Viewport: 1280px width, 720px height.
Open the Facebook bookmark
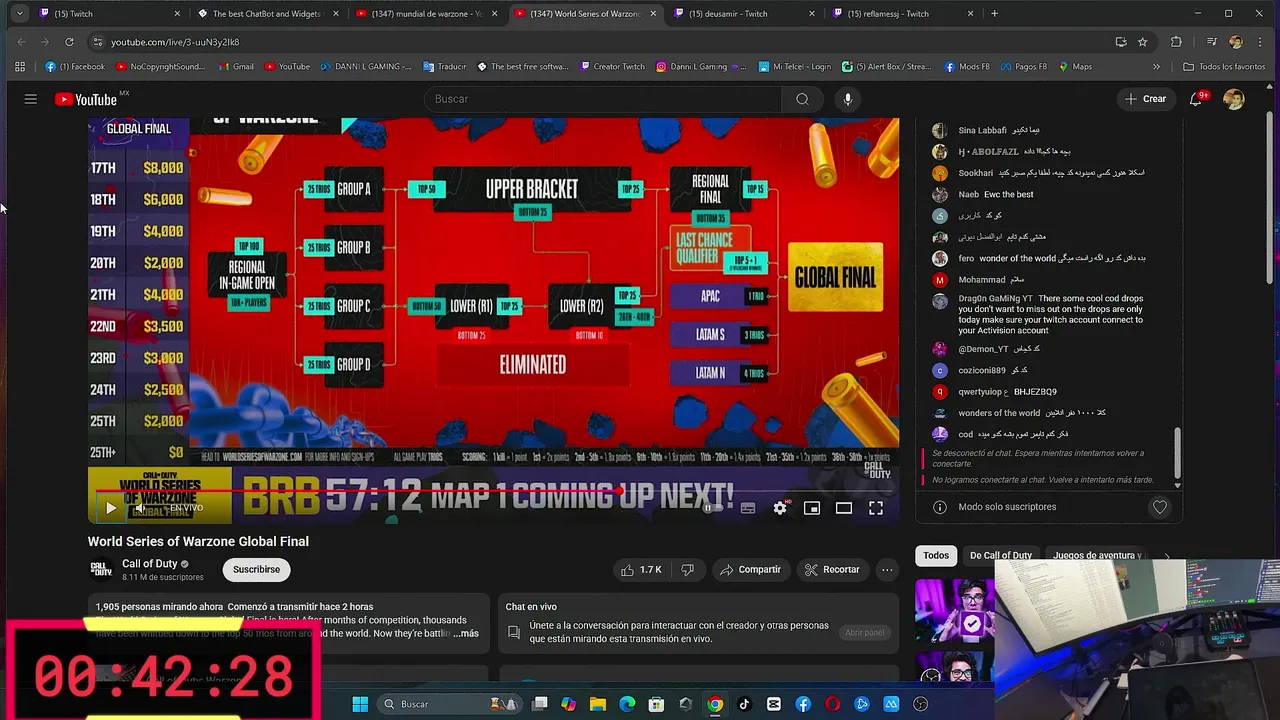pos(75,67)
